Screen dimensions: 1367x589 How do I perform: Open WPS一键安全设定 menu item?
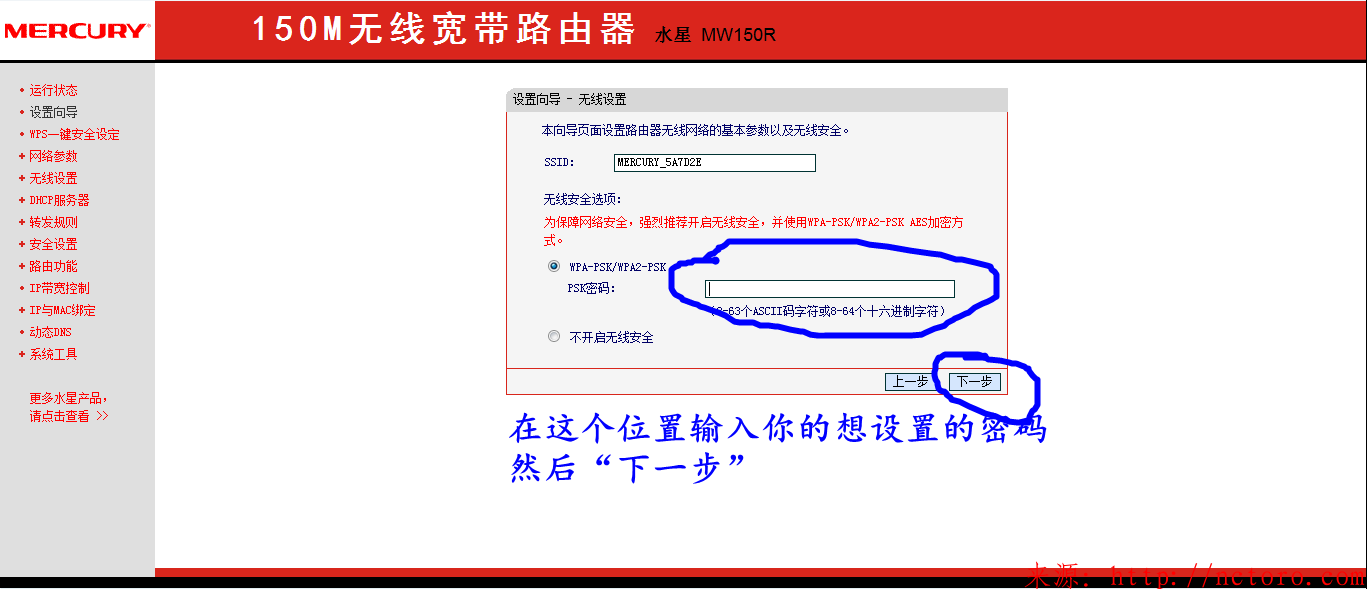(x=74, y=134)
